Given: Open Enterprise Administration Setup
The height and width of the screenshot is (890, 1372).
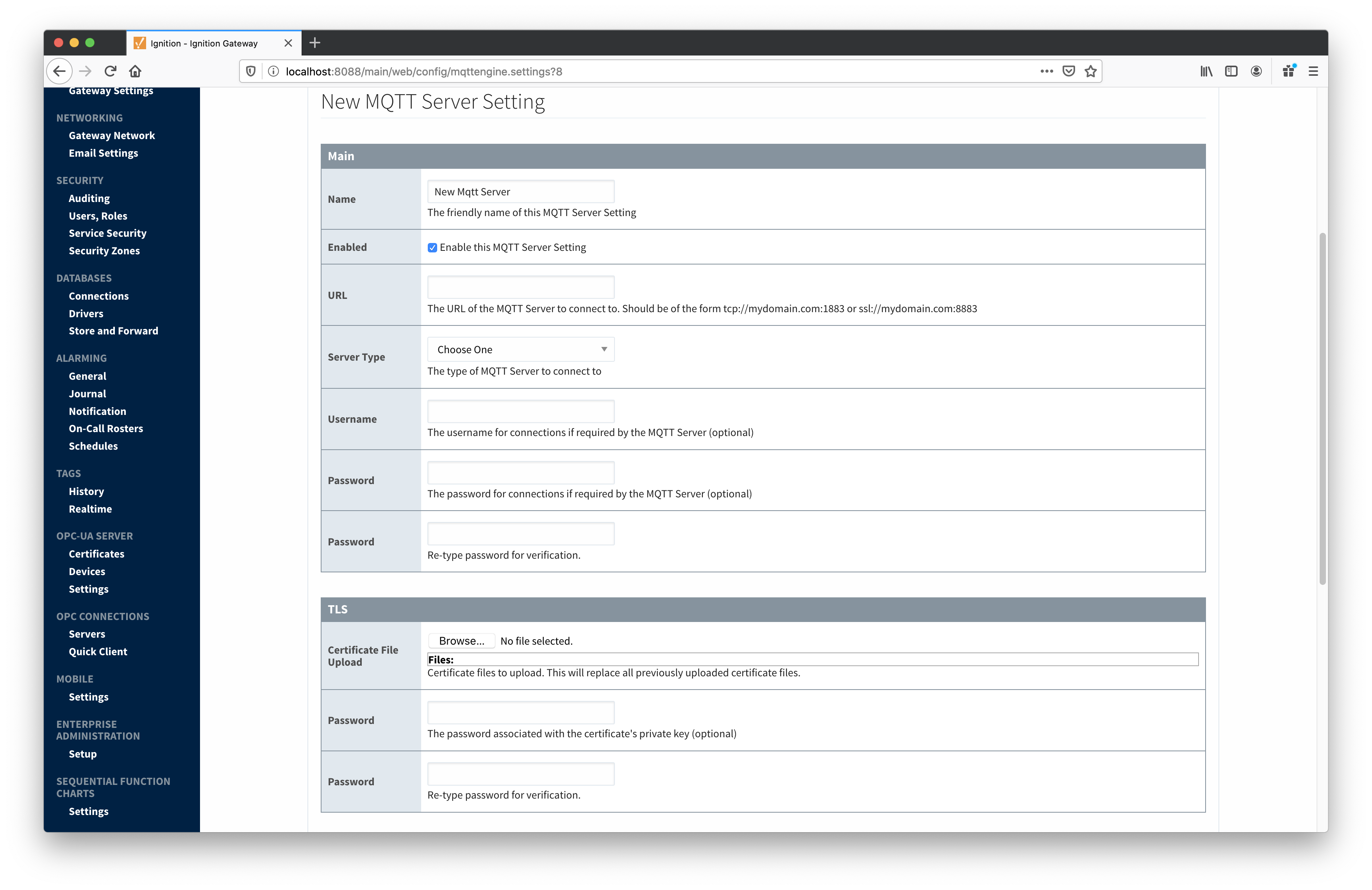Looking at the screenshot, I should click(83, 754).
